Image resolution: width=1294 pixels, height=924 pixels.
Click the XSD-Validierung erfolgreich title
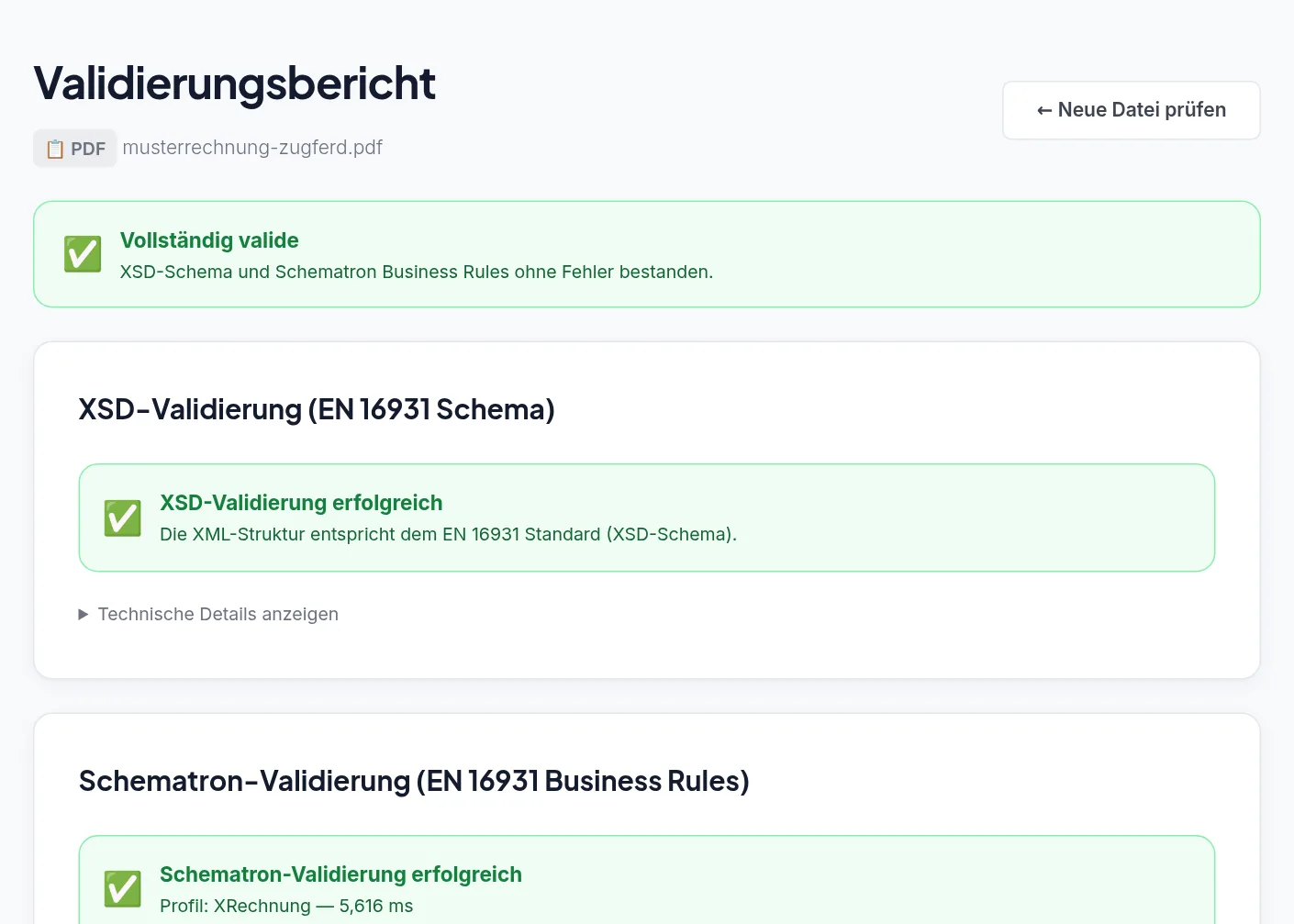(301, 503)
